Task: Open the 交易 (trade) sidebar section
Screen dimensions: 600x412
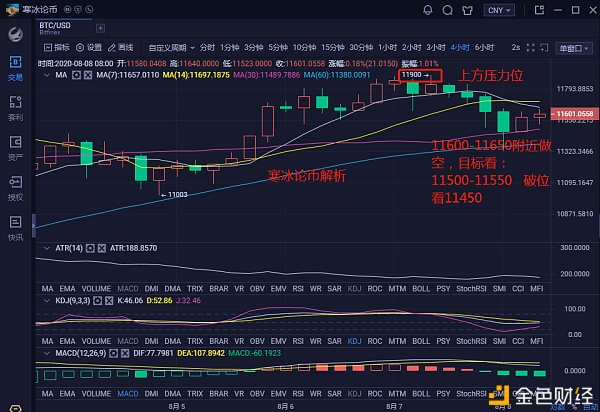Action: [15, 68]
